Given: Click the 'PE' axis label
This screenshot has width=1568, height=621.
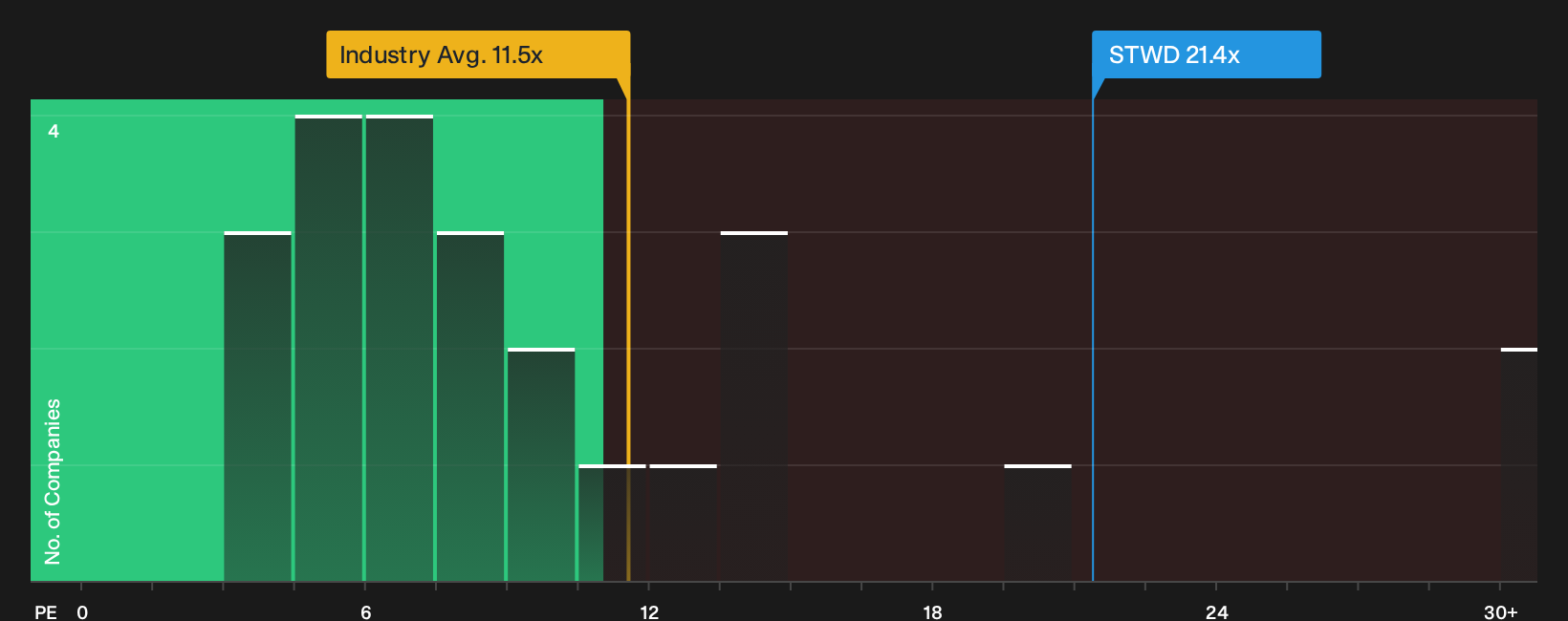Looking at the screenshot, I should tap(46, 611).
